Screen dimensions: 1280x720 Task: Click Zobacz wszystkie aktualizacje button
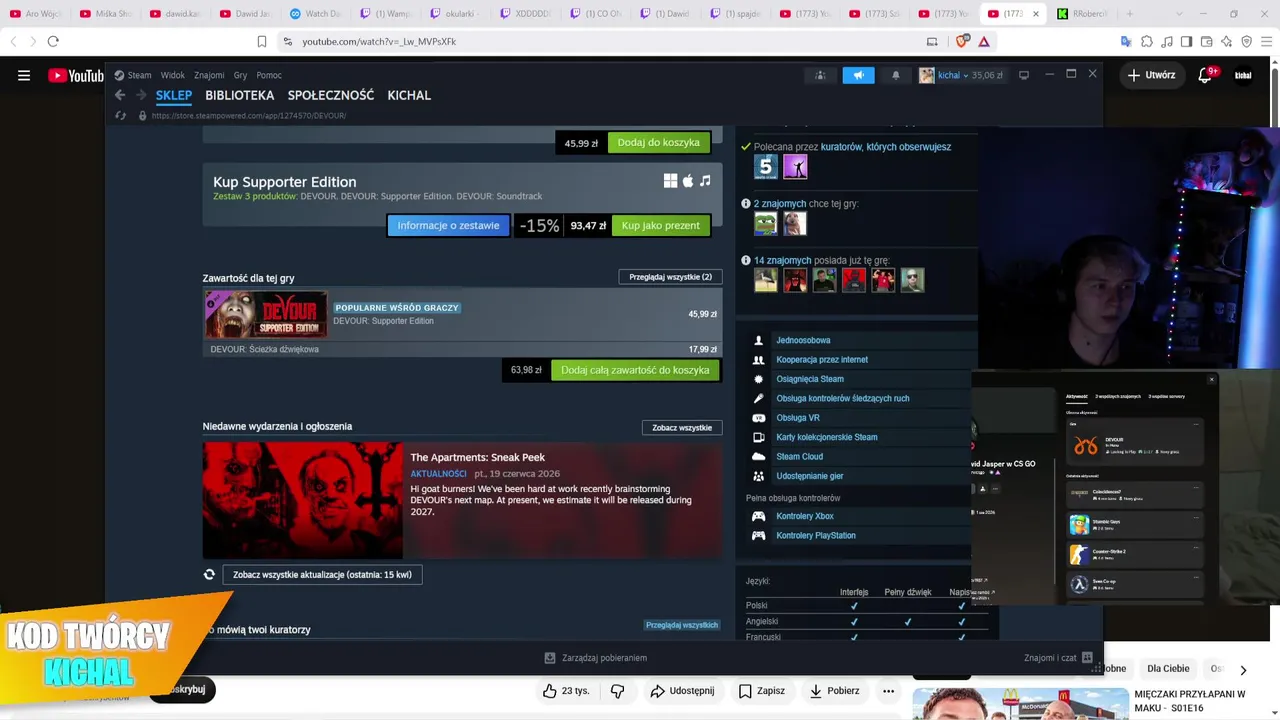pos(322,575)
